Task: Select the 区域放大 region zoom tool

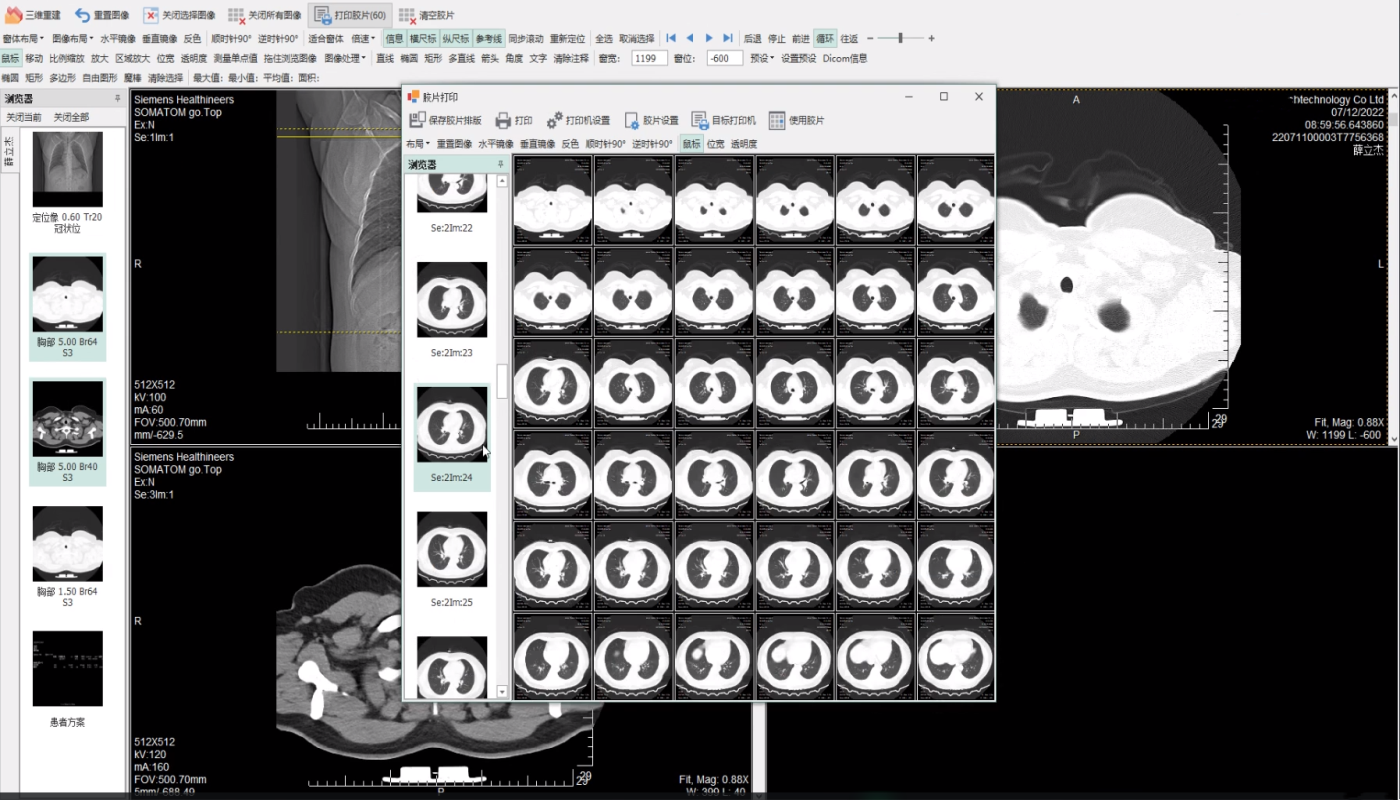Action: point(132,58)
